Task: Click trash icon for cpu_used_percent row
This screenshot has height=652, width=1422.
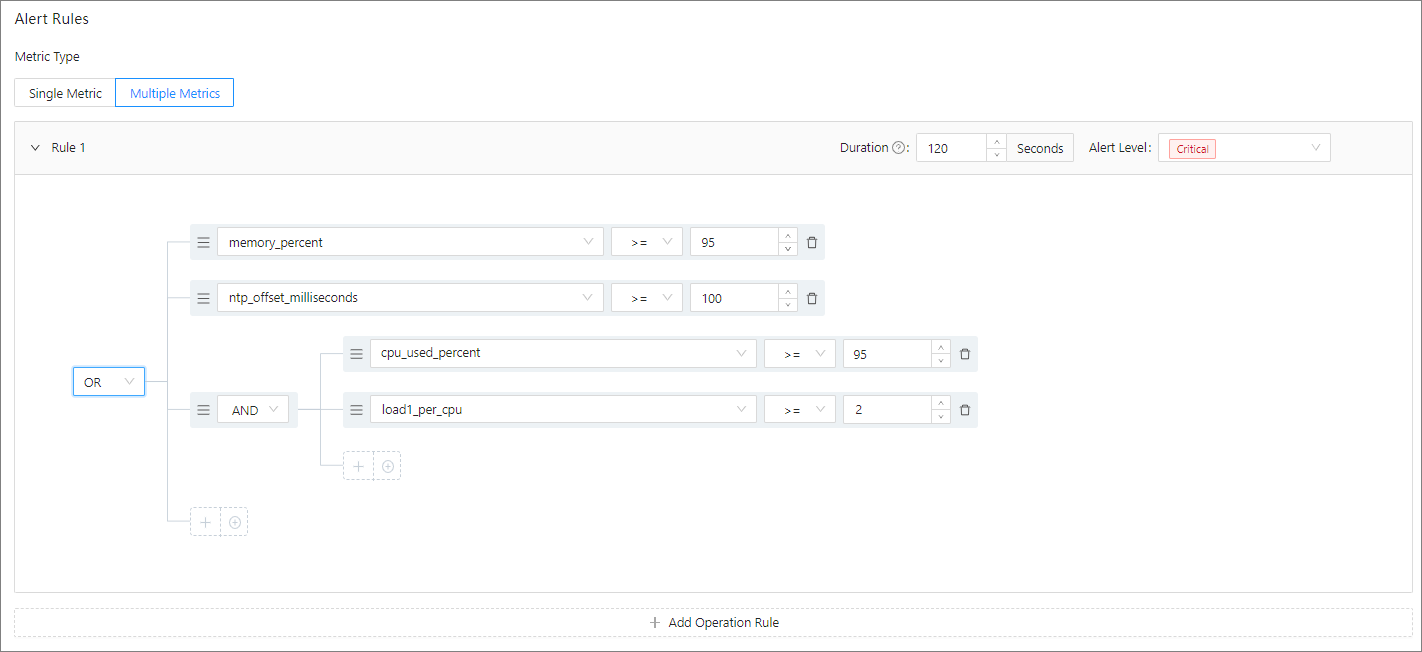Action: pyautogui.click(x=965, y=354)
